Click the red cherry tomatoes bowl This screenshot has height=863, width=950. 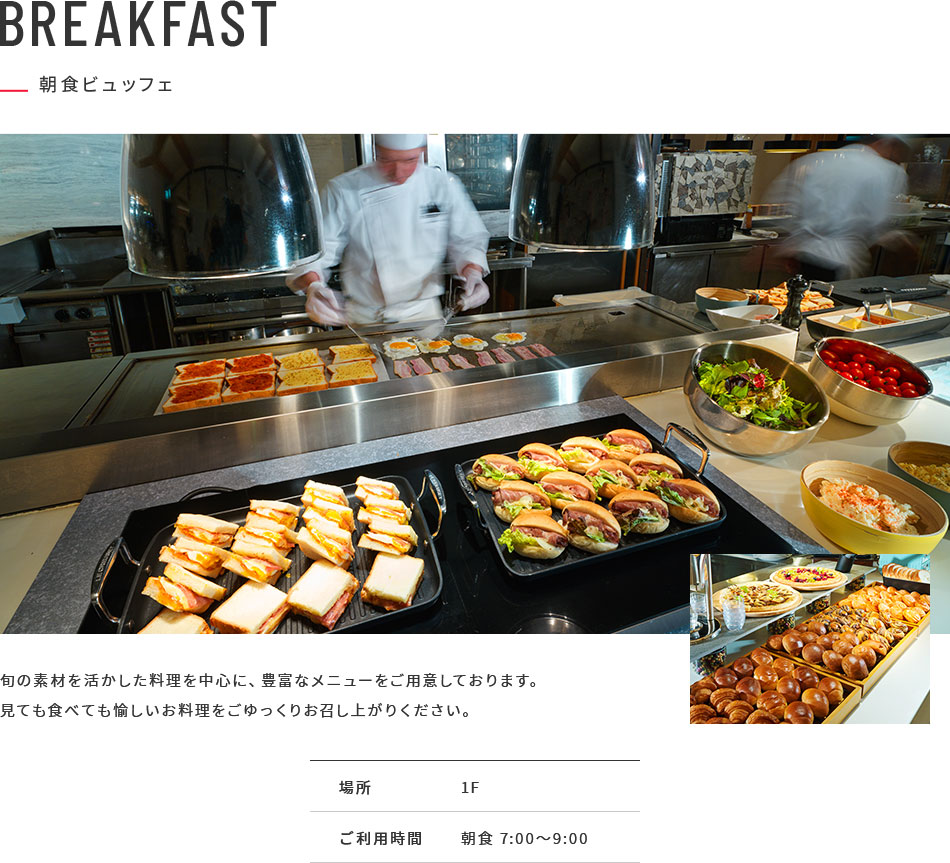tap(871, 380)
